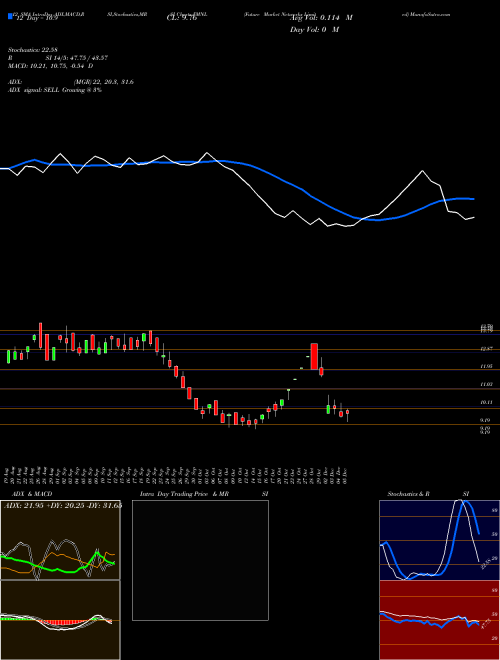Click the ADX chart with green line
Screen dimensions: 500x660
pos(60,540)
